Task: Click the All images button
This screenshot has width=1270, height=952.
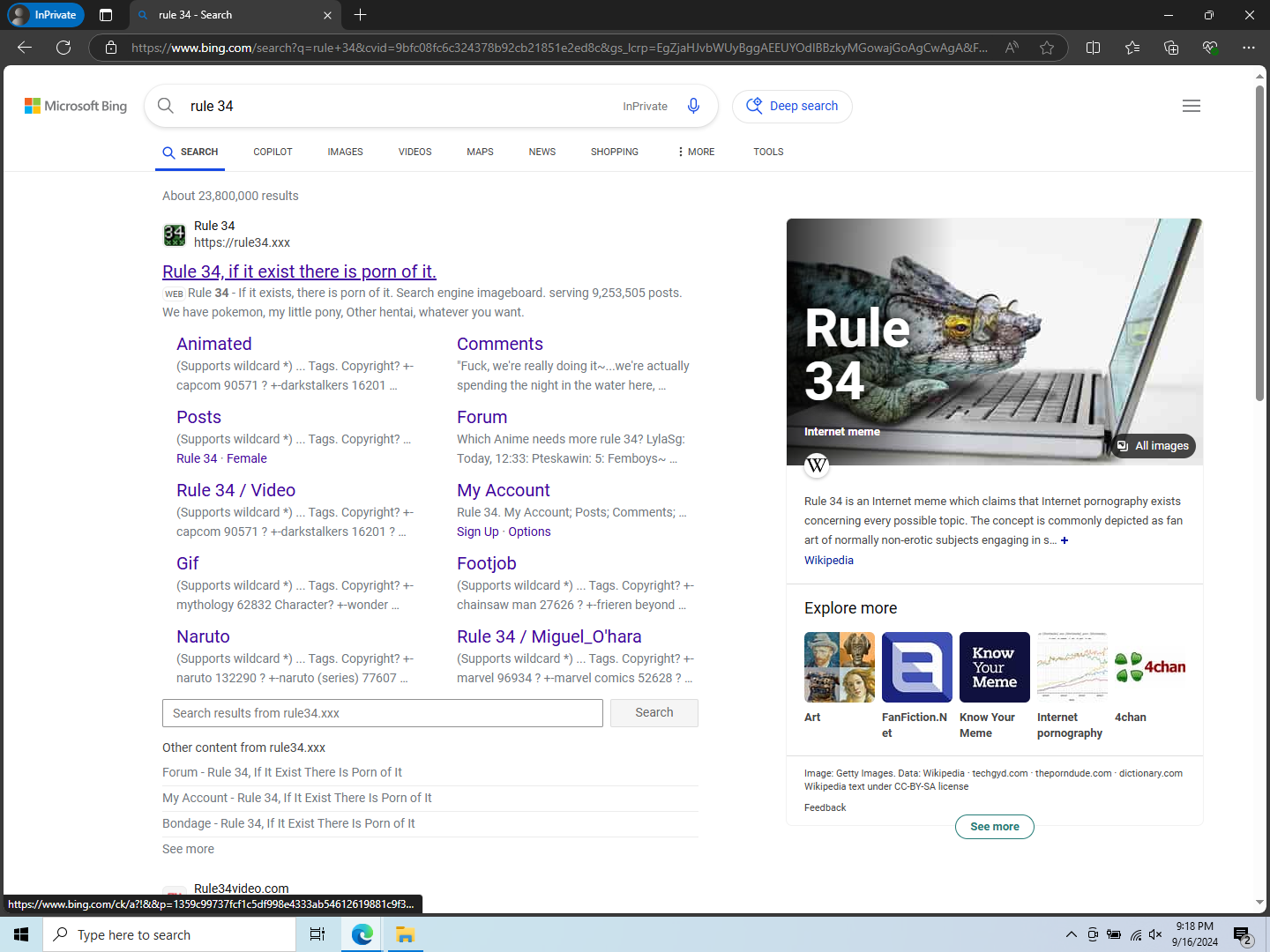Action: pyautogui.click(x=1154, y=446)
